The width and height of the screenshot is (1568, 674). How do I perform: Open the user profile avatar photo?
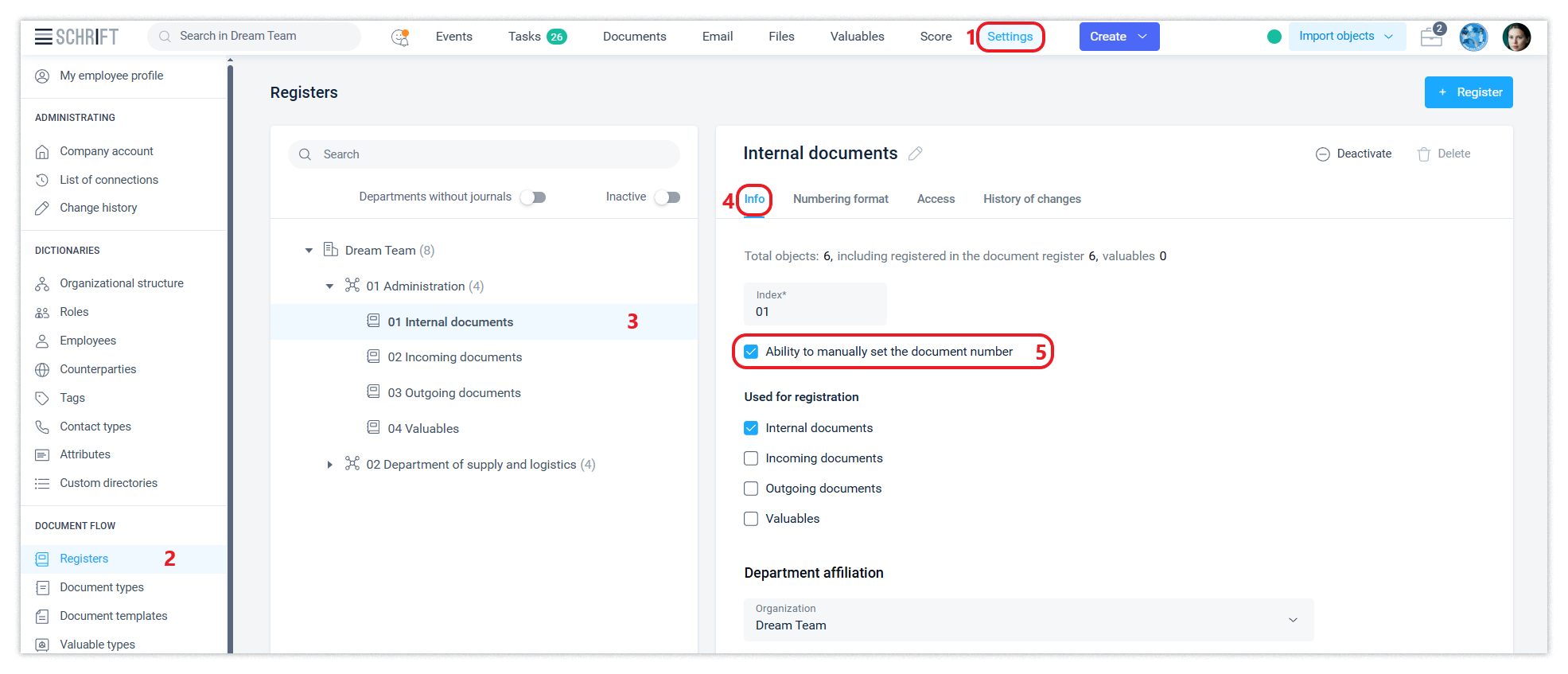(1515, 37)
